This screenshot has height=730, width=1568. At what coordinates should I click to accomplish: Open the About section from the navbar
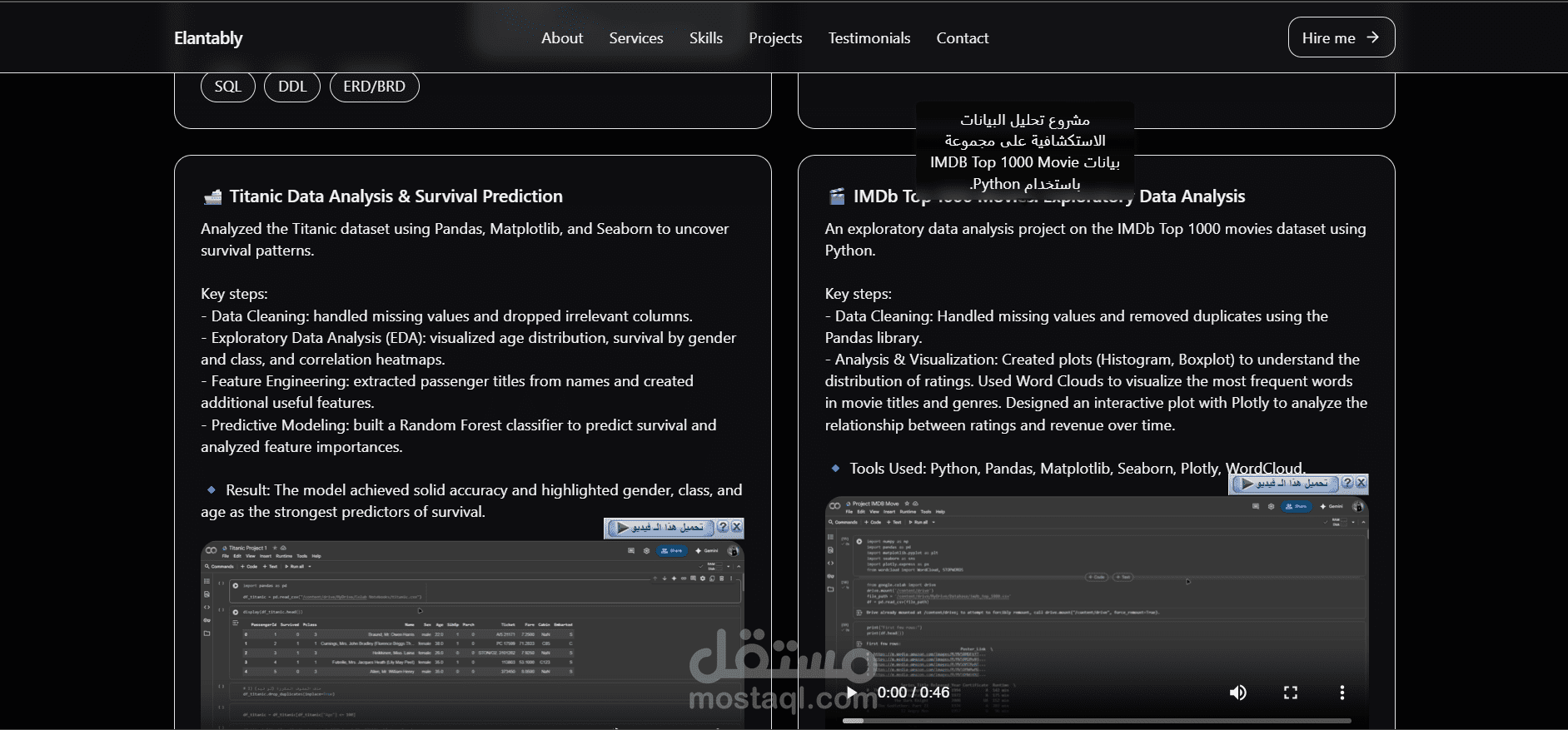pyautogui.click(x=562, y=38)
